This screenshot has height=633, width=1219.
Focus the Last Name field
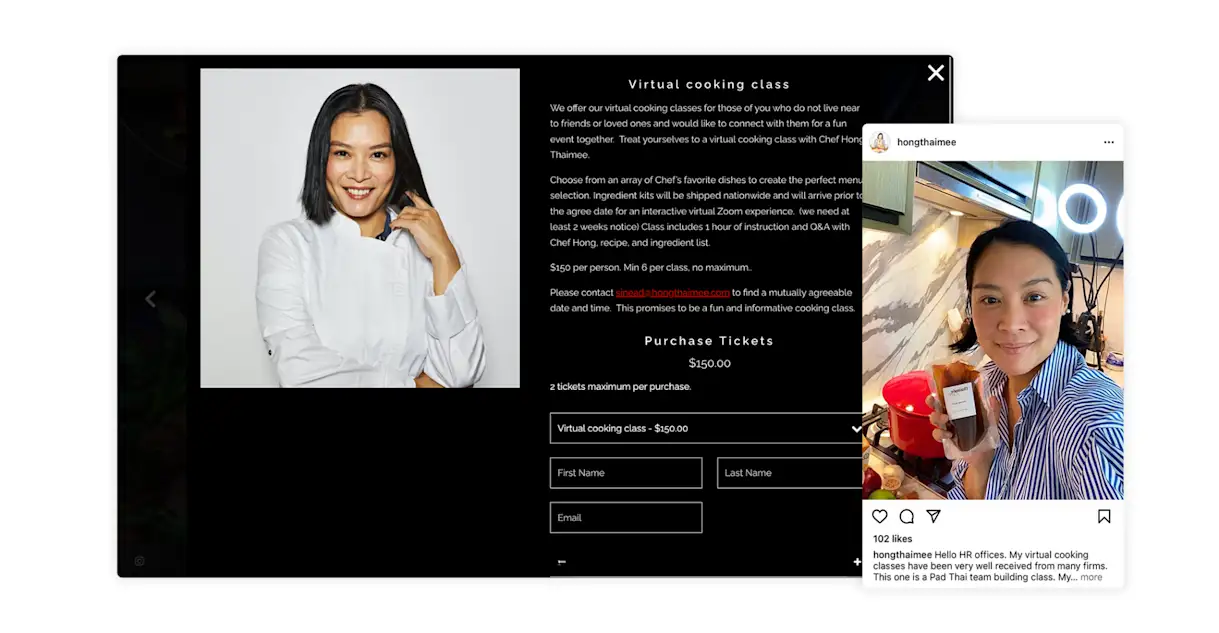(x=790, y=473)
